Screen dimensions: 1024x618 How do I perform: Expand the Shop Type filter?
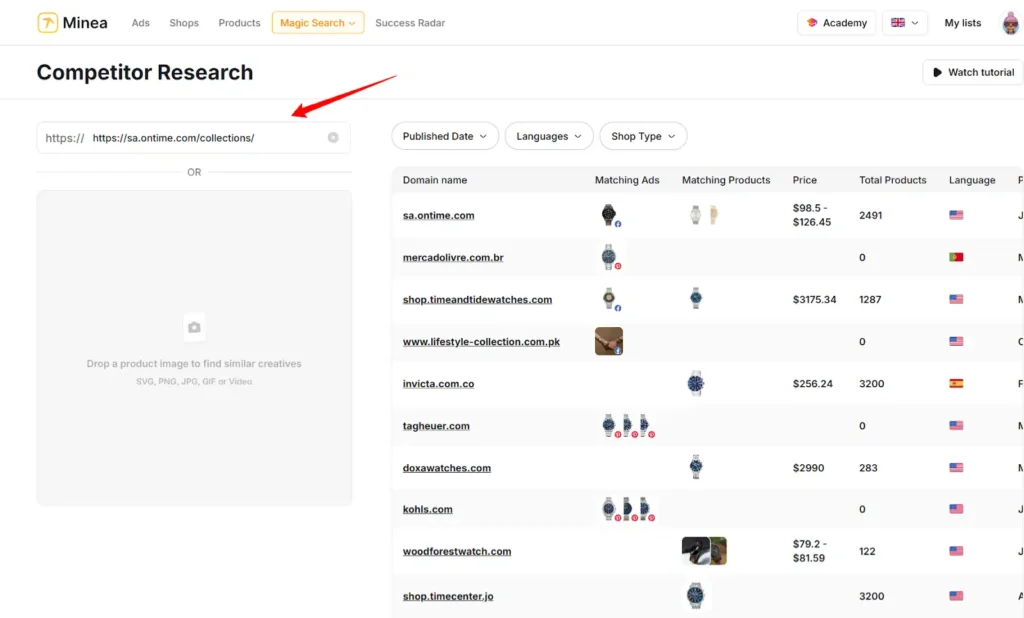(x=643, y=136)
